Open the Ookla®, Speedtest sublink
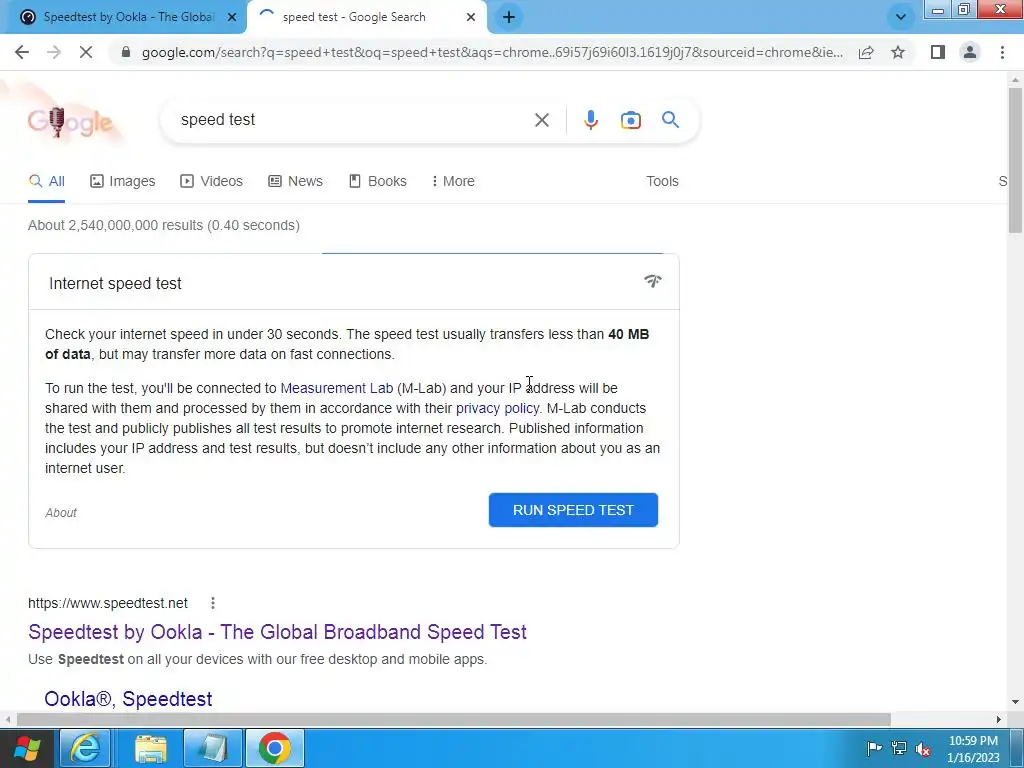Image resolution: width=1024 pixels, height=768 pixels. [x=128, y=699]
